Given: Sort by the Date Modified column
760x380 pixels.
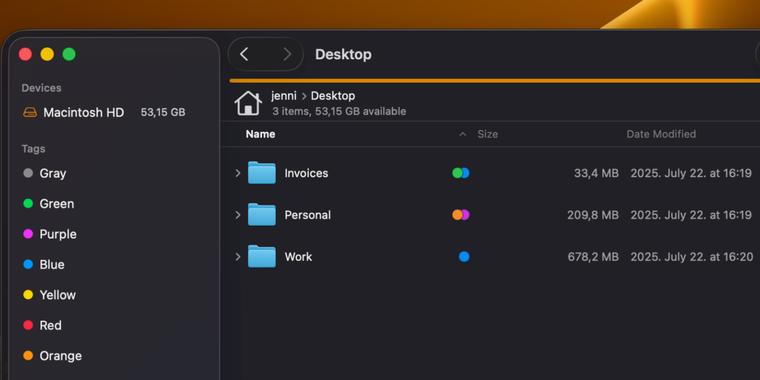Looking at the screenshot, I should coord(661,134).
